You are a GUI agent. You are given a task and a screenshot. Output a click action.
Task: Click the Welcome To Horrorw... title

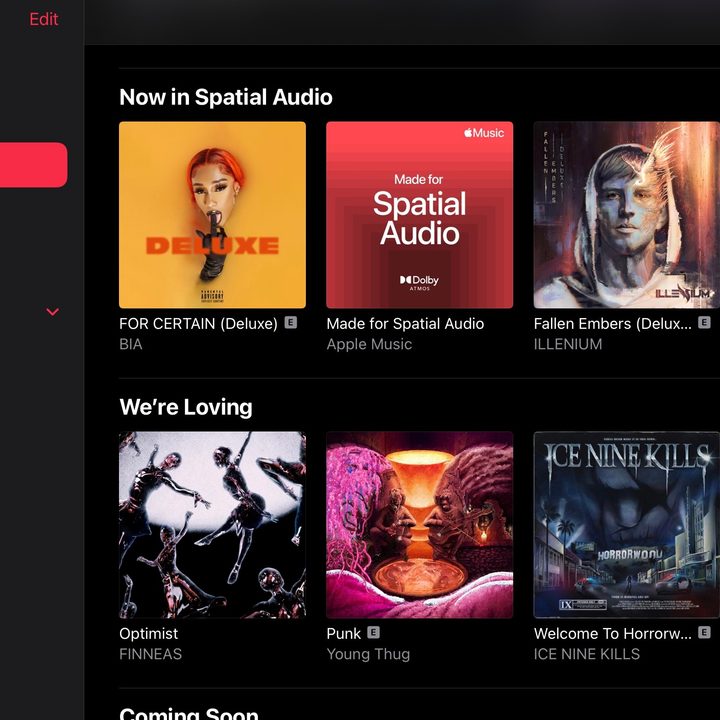pos(613,634)
